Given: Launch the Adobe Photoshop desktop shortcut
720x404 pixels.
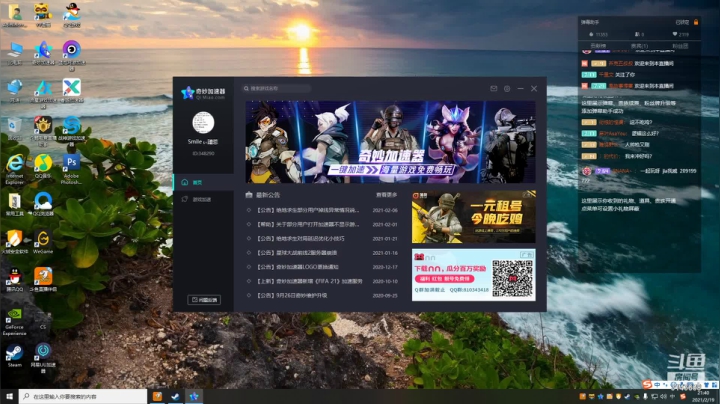Looking at the screenshot, I should (72, 169).
